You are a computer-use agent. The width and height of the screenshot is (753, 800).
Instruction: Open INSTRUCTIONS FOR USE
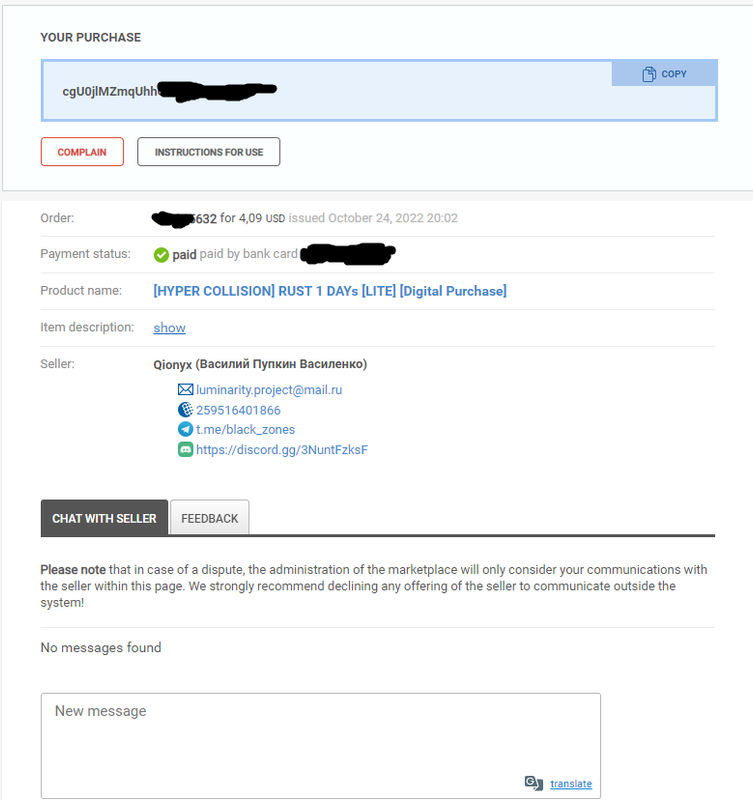click(x=209, y=152)
